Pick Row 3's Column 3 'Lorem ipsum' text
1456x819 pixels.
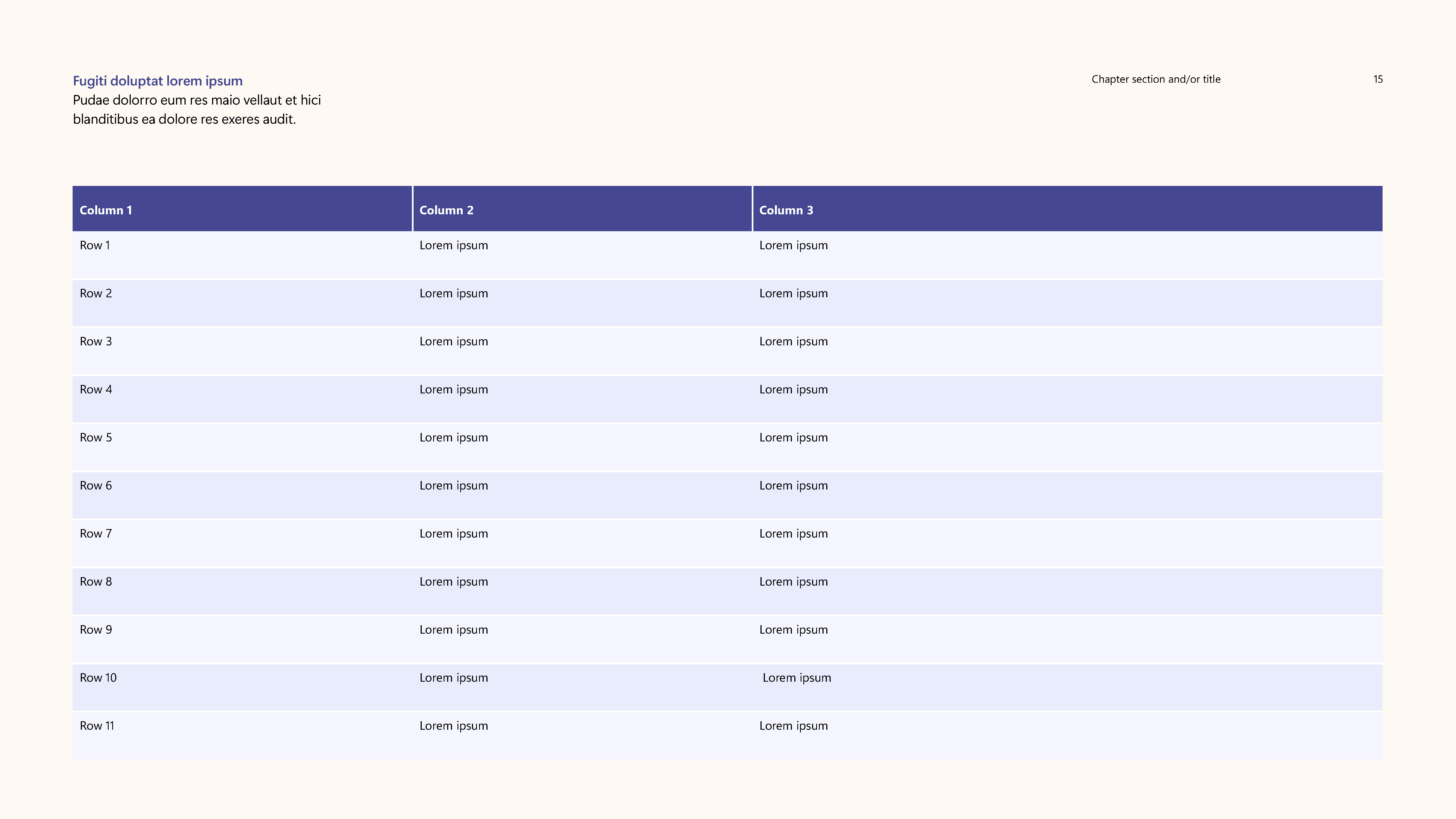point(794,342)
